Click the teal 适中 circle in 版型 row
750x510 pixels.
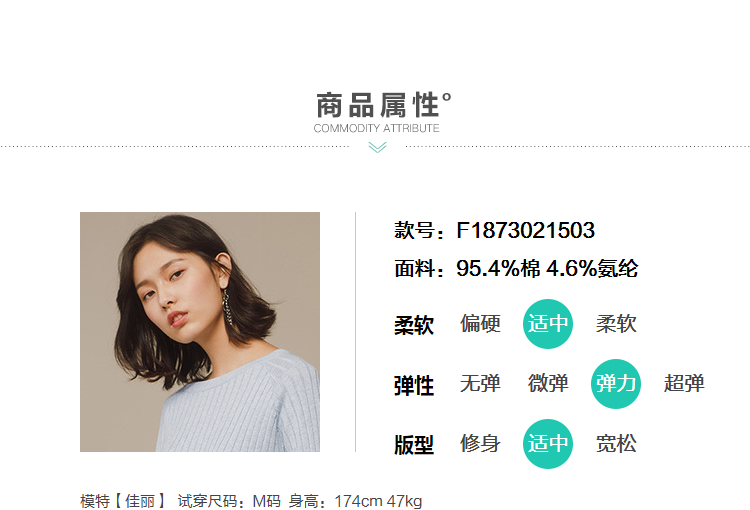[548, 443]
